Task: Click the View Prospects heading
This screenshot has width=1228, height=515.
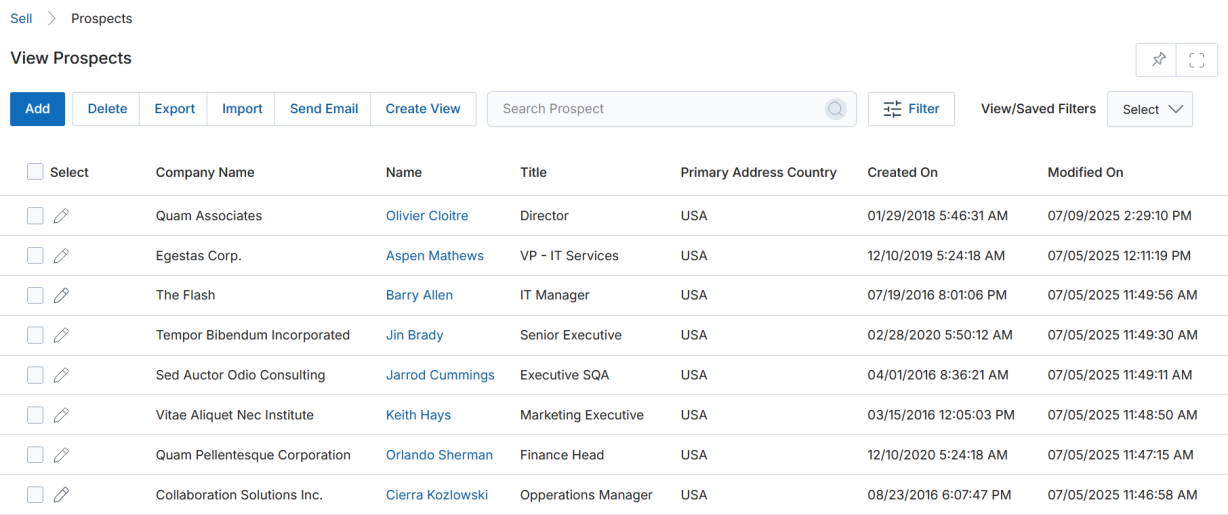Action: tap(71, 58)
